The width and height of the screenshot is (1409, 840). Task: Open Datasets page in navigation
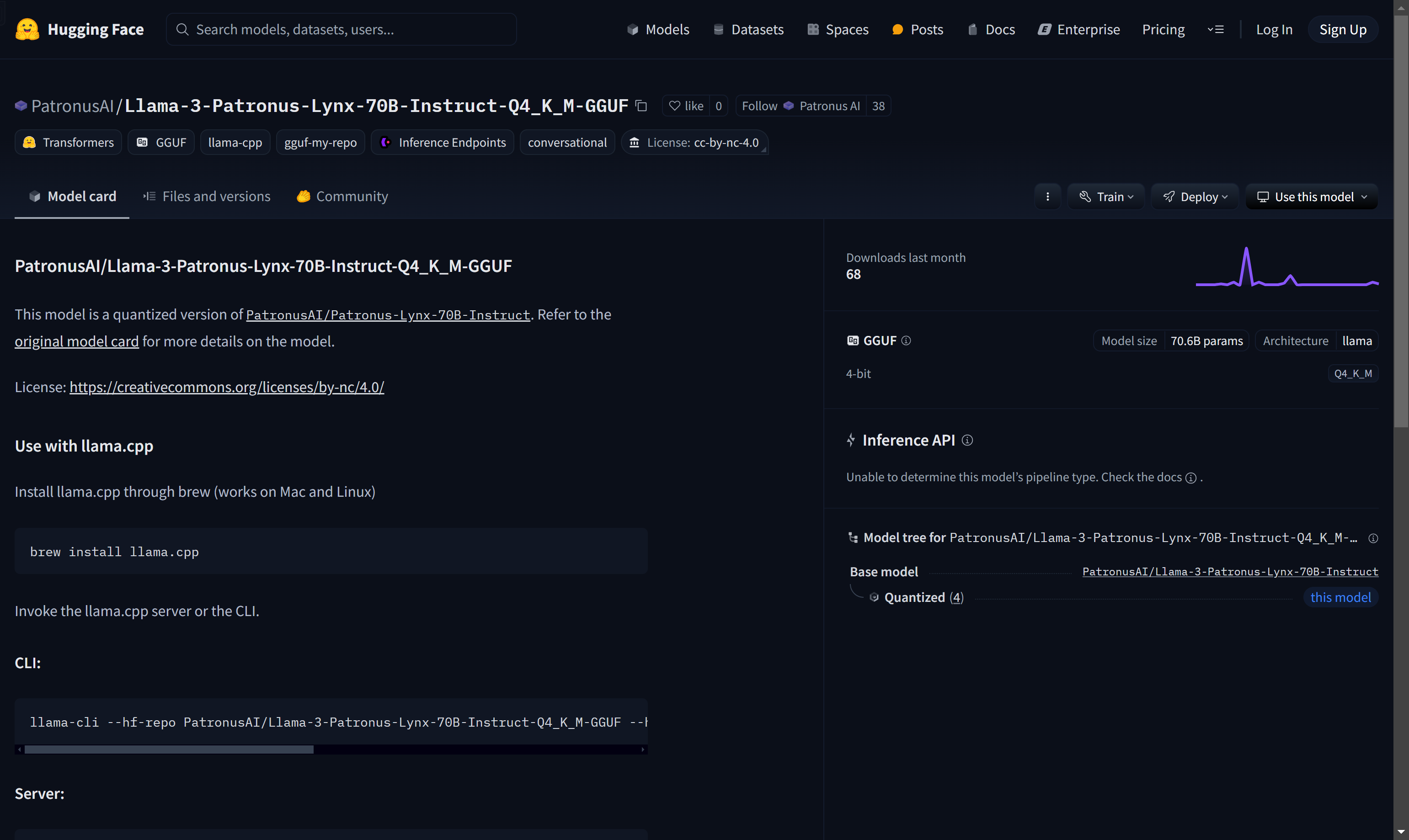(748, 29)
